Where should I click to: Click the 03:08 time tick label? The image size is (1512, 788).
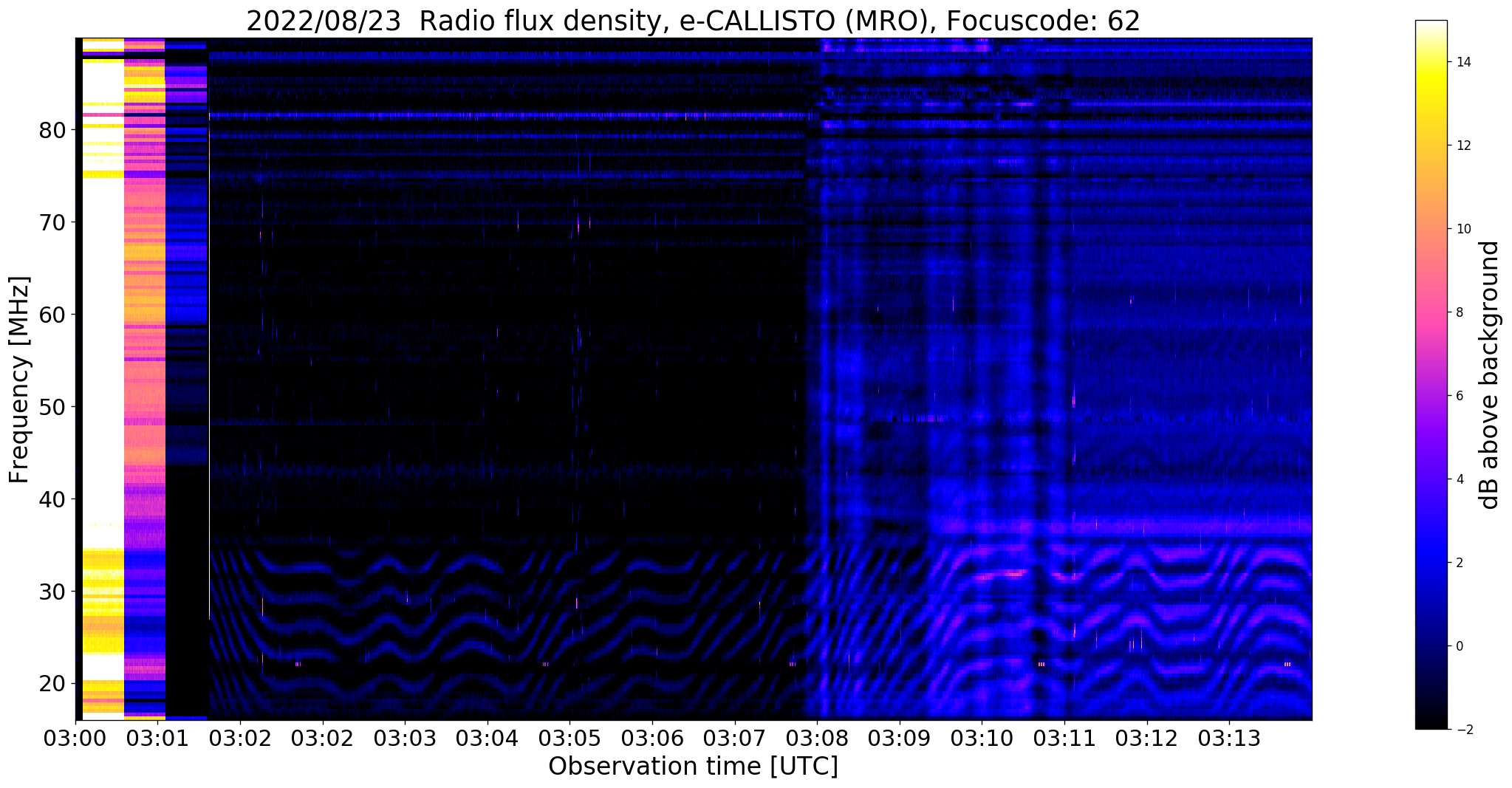[x=817, y=738]
